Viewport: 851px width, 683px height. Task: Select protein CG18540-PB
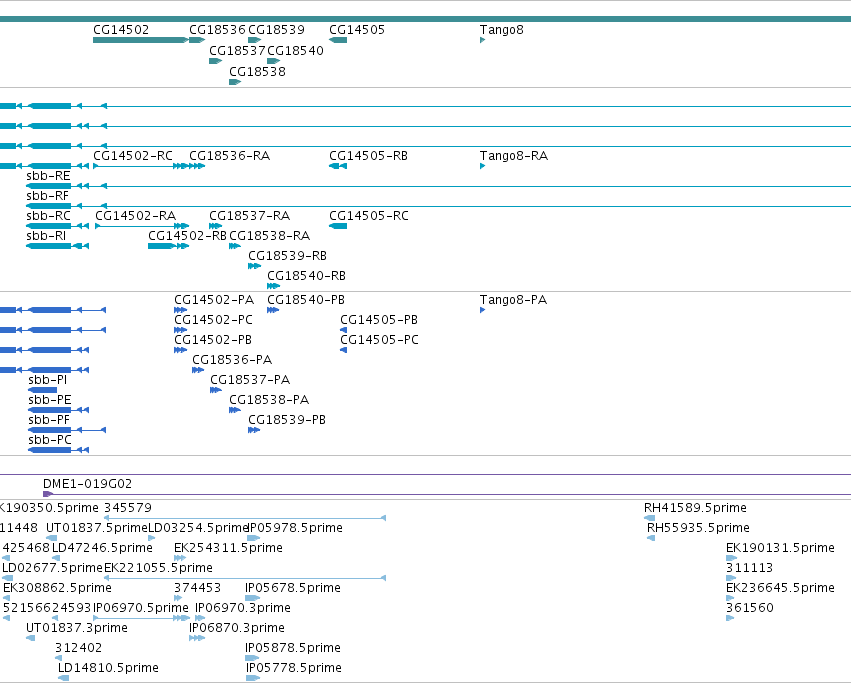pos(273,310)
